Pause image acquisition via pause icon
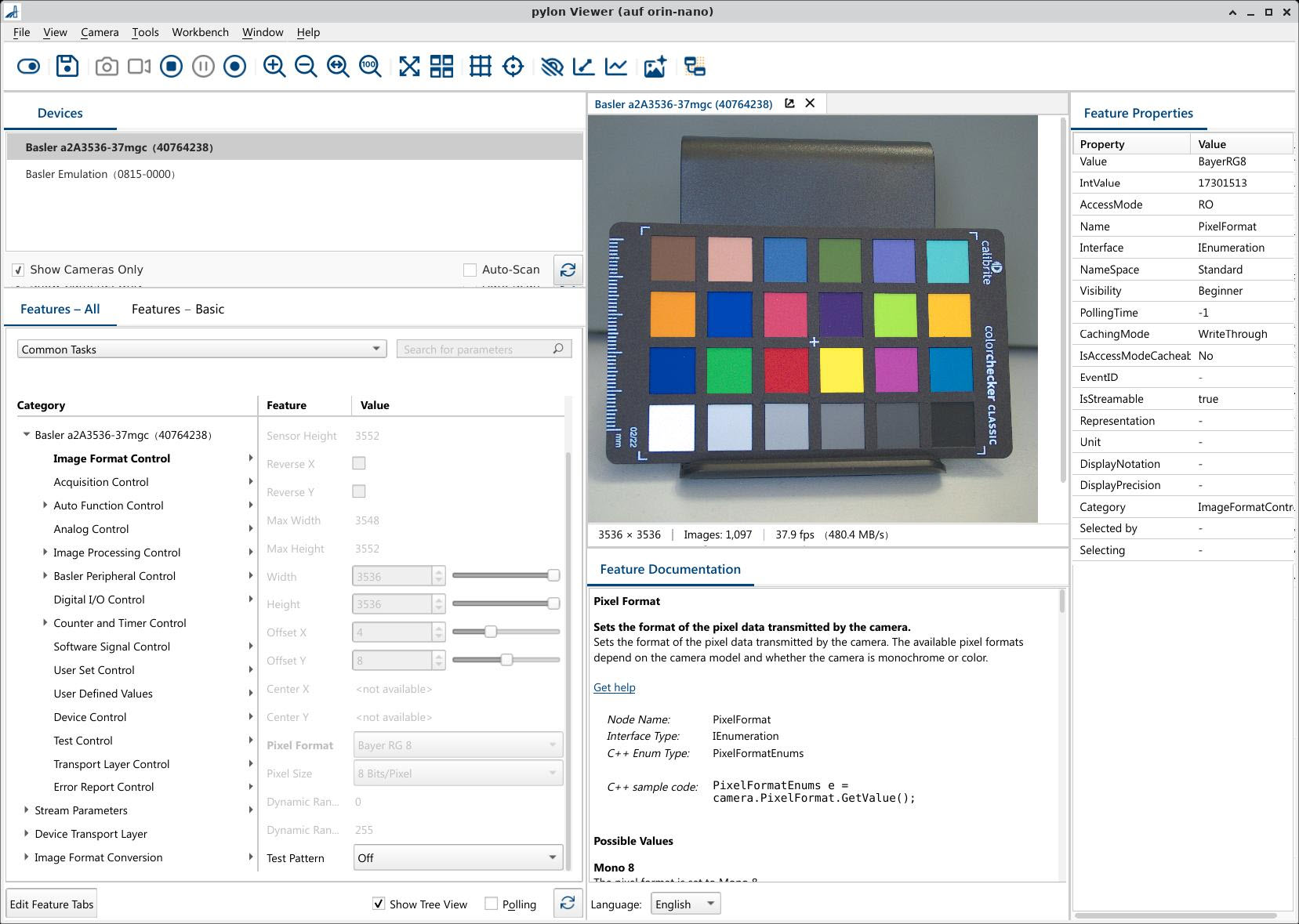This screenshot has width=1299, height=924. pos(202,67)
